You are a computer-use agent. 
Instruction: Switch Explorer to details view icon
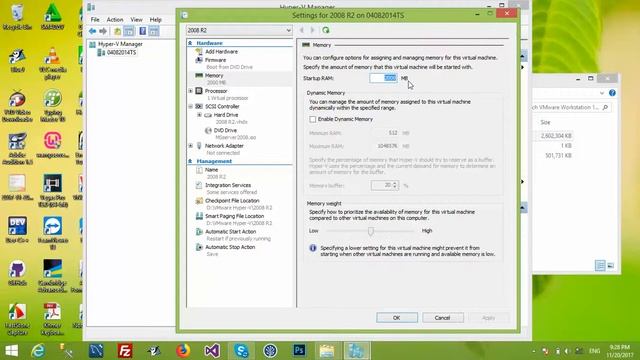[600, 266]
